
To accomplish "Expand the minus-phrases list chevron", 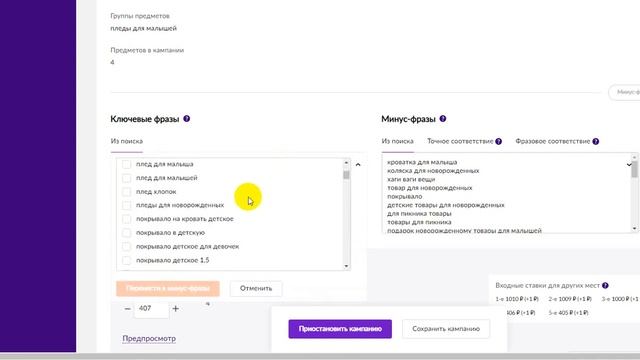I will click(629, 164).
